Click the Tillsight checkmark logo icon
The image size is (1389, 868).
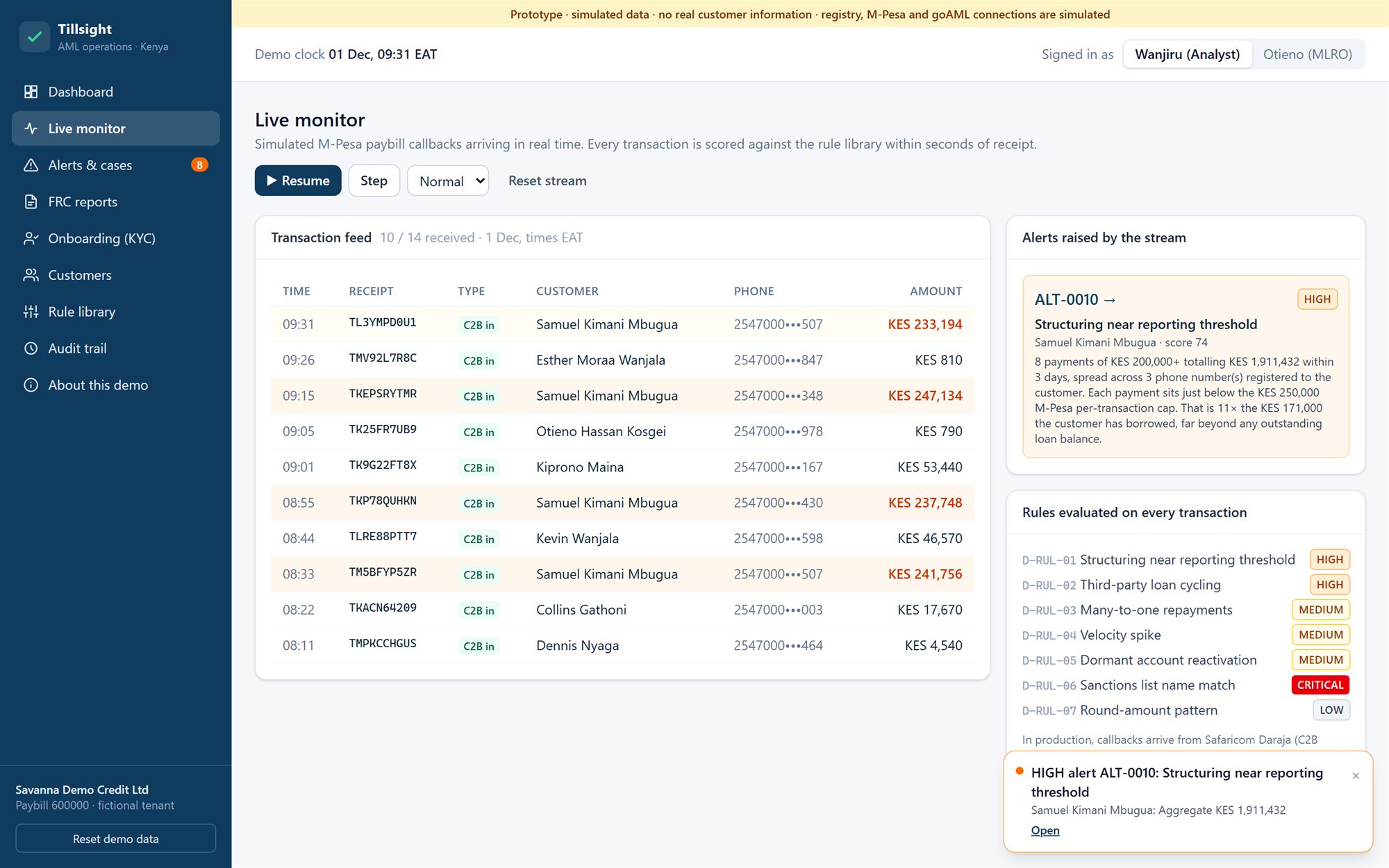tap(34, 37)
